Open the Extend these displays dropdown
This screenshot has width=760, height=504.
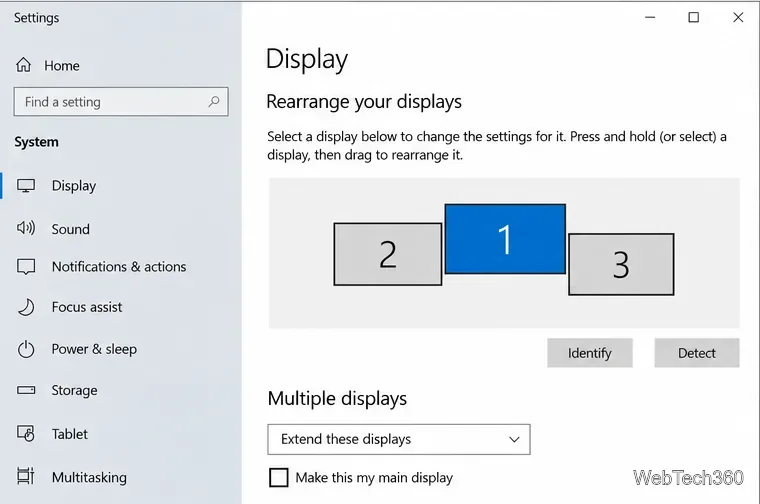point(399,439)
